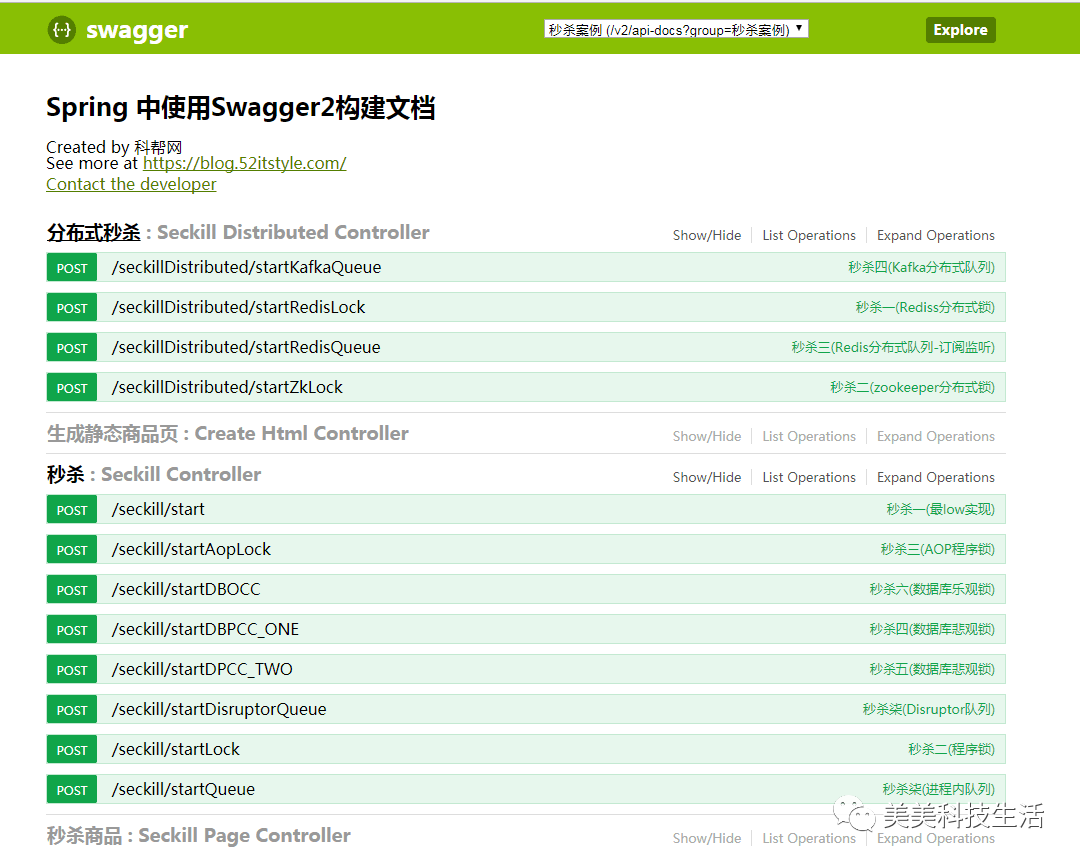Click POST badge for startZkLock
The height and width of the screenshot is (864, 1080).
(x=72, y=387)
